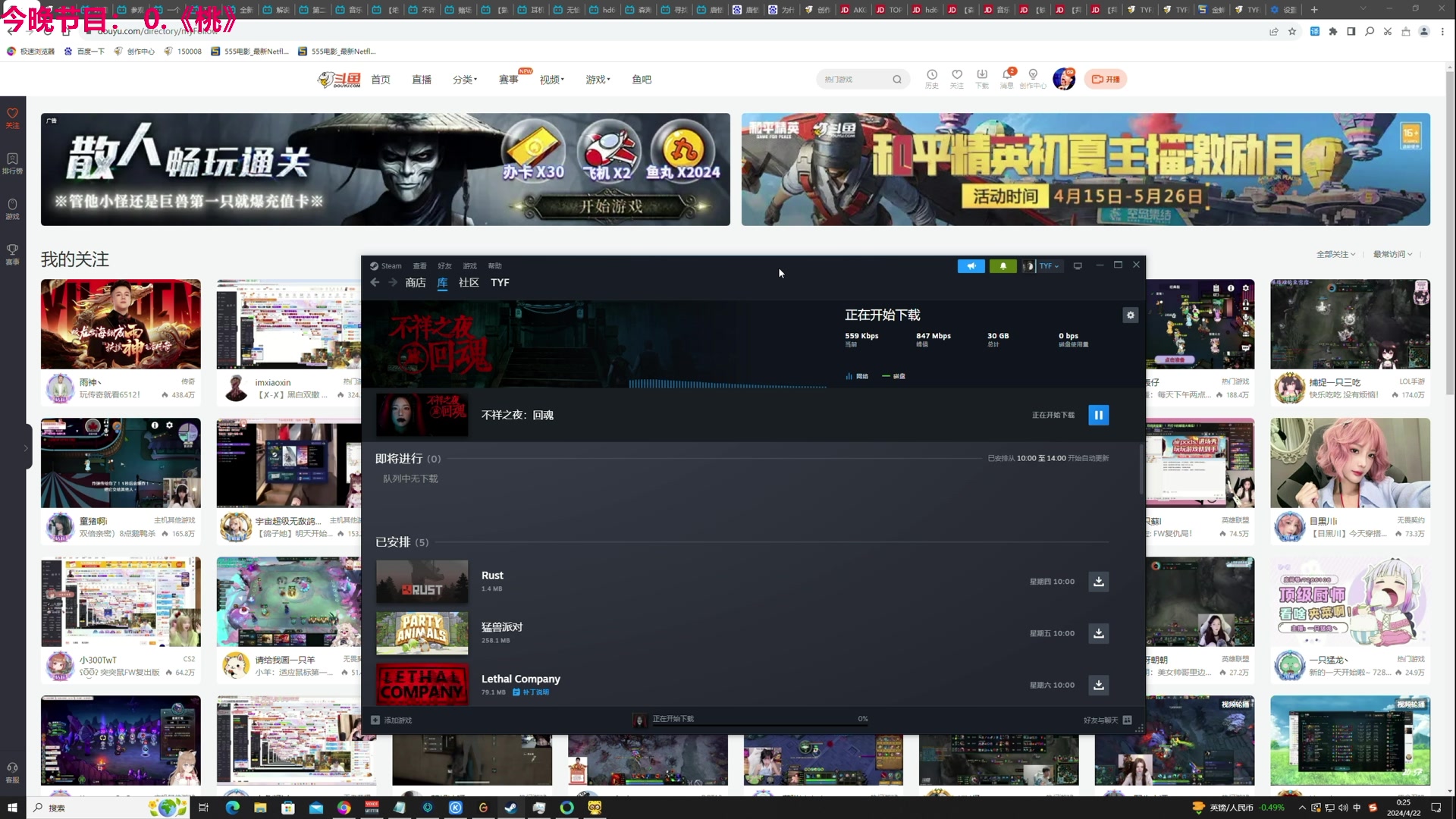Viewport: 1456px width, 819px height.
Task: Expand the 分类 dropdown in Douyu navigation
Action: tap(465, 79)
